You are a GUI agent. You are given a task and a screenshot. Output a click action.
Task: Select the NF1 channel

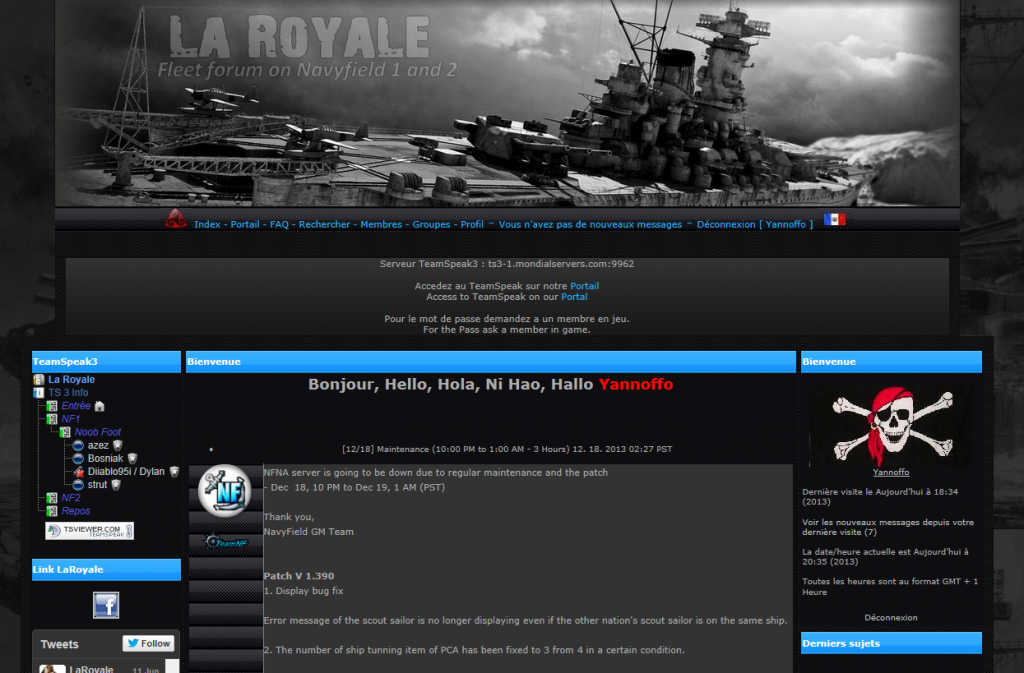[71, 419]
